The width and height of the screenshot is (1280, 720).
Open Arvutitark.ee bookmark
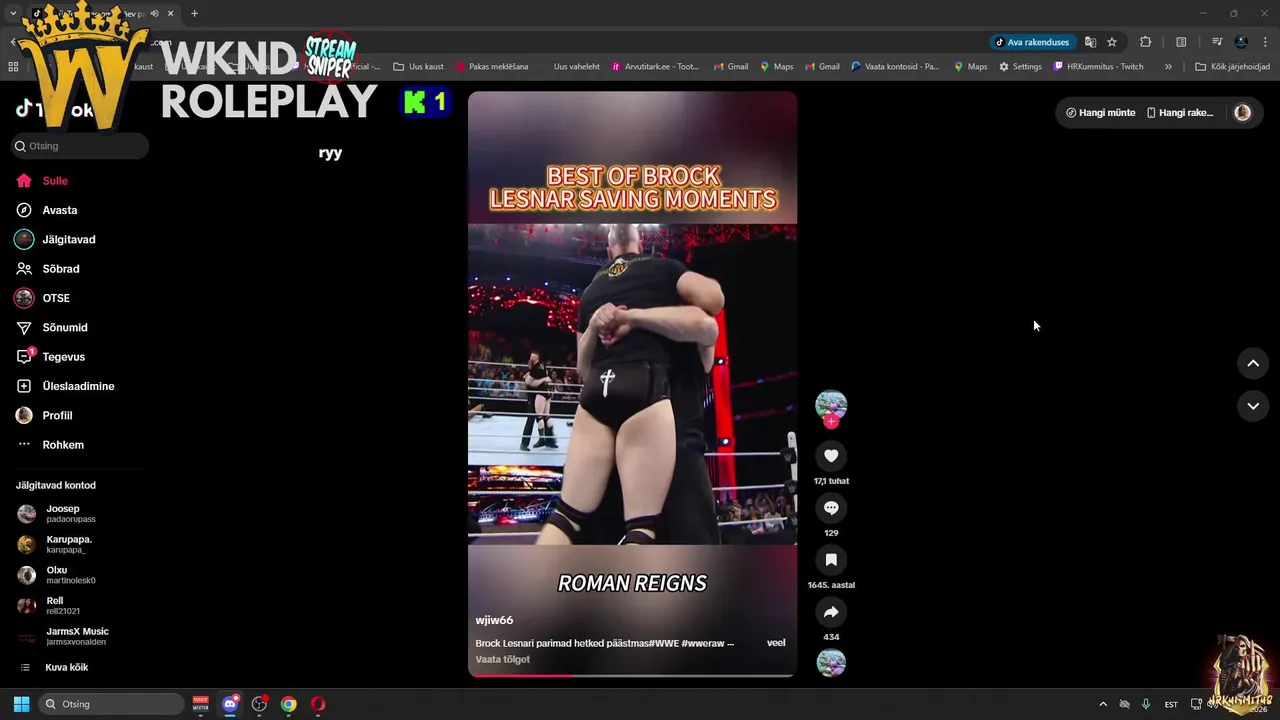click(x=655, y=67)
